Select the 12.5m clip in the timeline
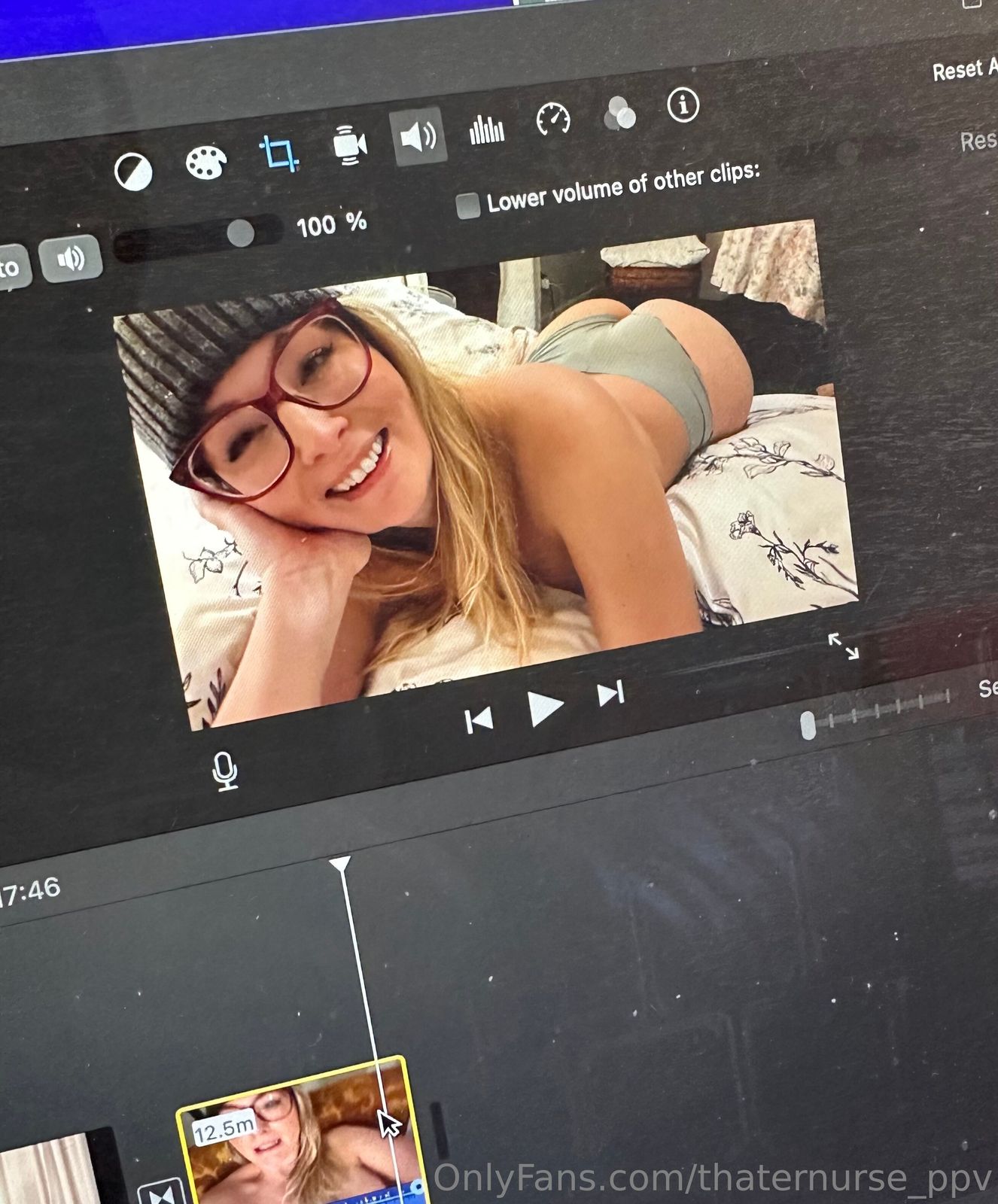The image size is (998, 1204). [x=294, y=1136]
